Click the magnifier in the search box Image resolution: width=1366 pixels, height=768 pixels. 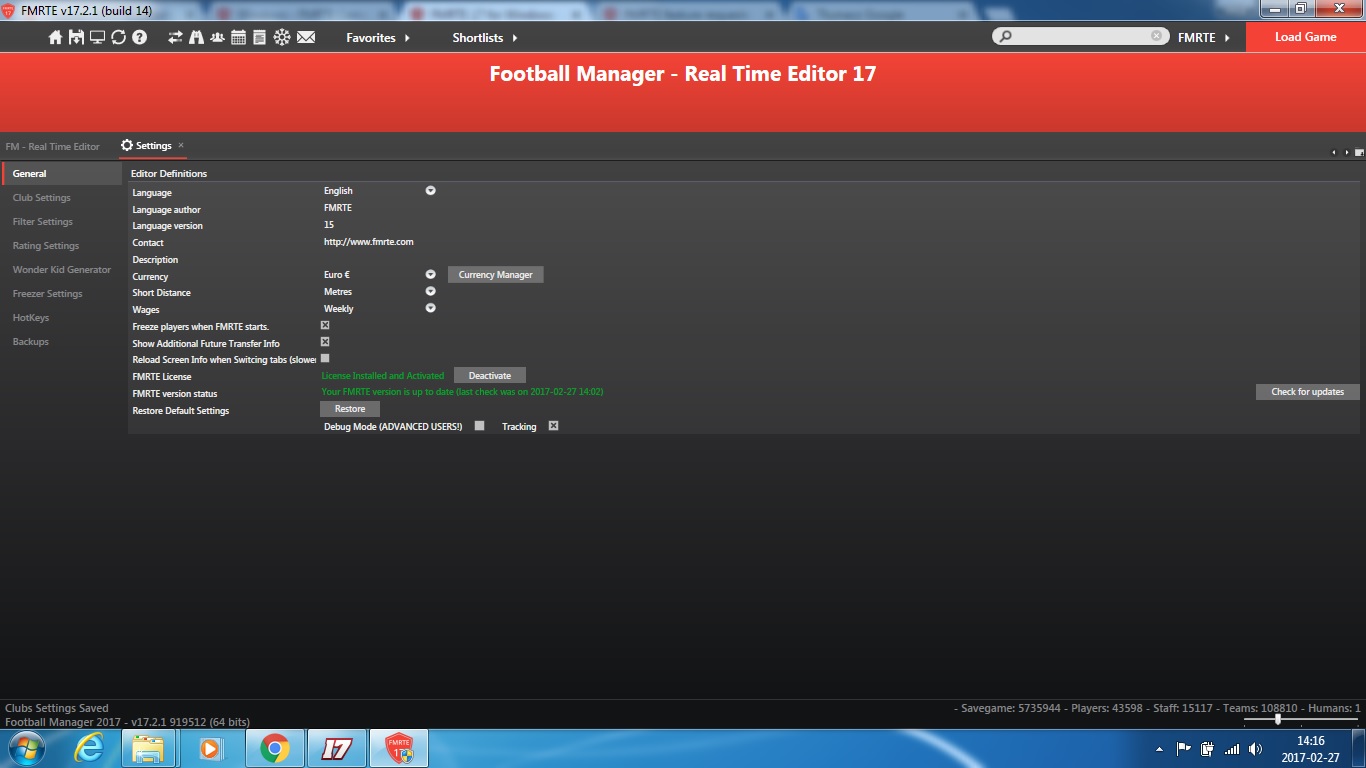click(x=1006, y=36)
